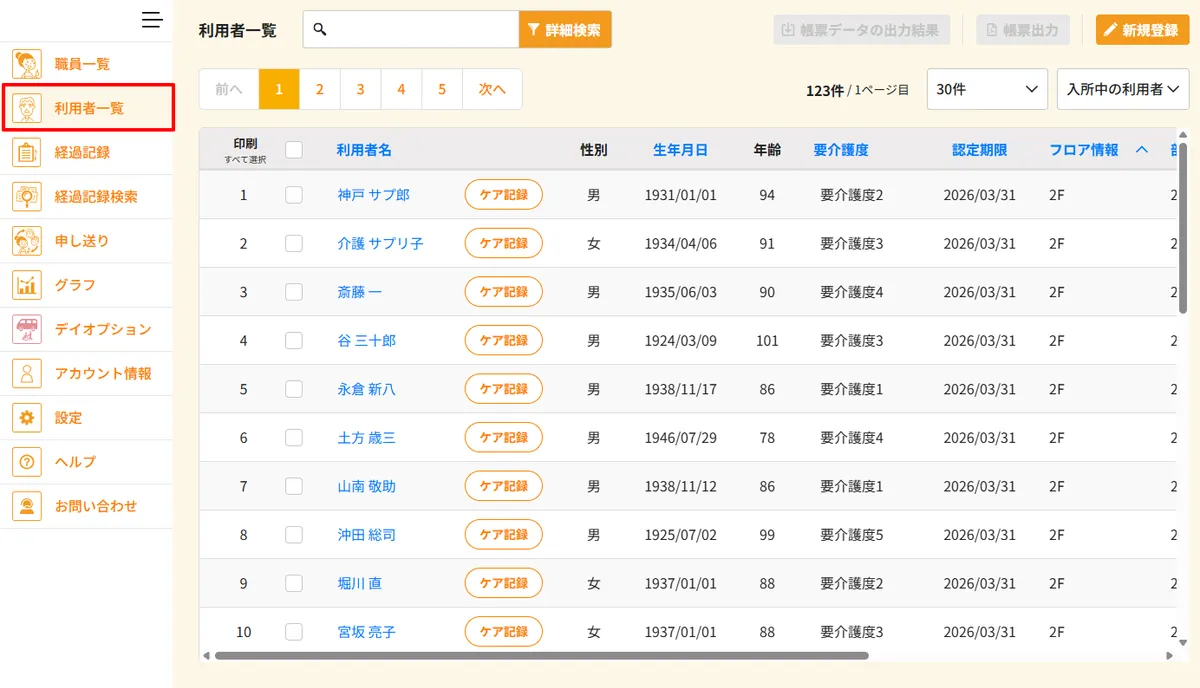The image size is (1200, 688).
Task: Click the ヘルプ question mark icon
Action: (x=27, y=461)
